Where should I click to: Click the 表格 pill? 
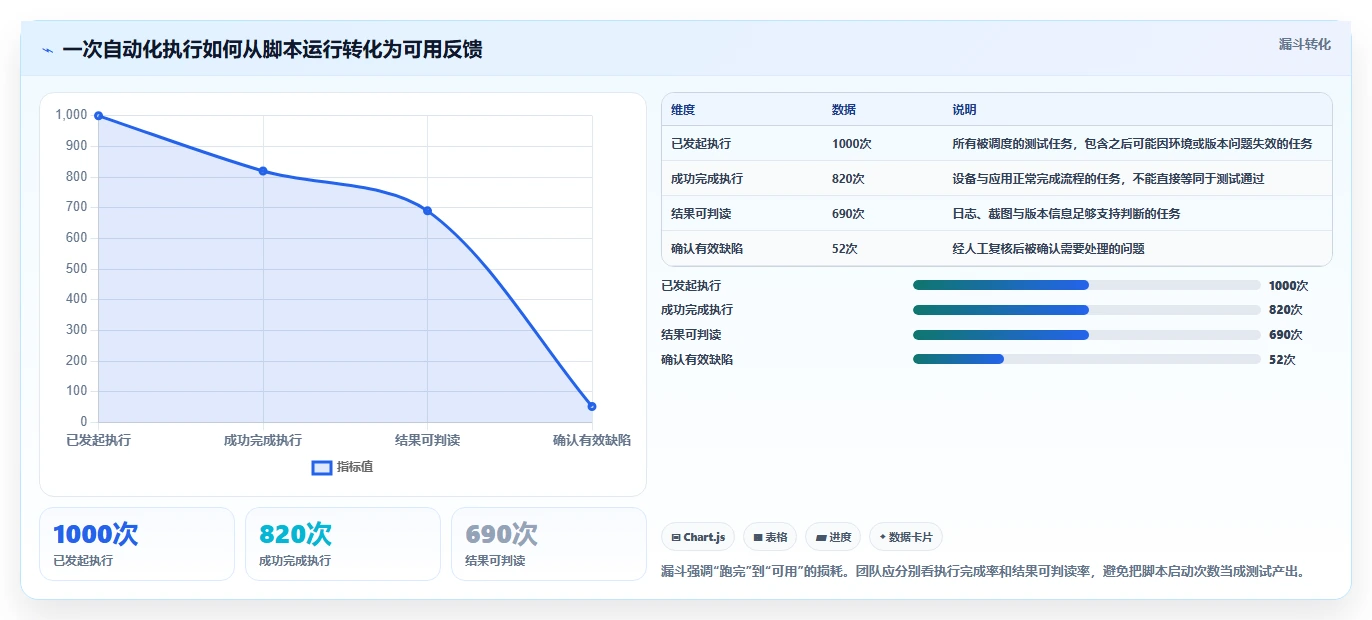coord(770,537)
